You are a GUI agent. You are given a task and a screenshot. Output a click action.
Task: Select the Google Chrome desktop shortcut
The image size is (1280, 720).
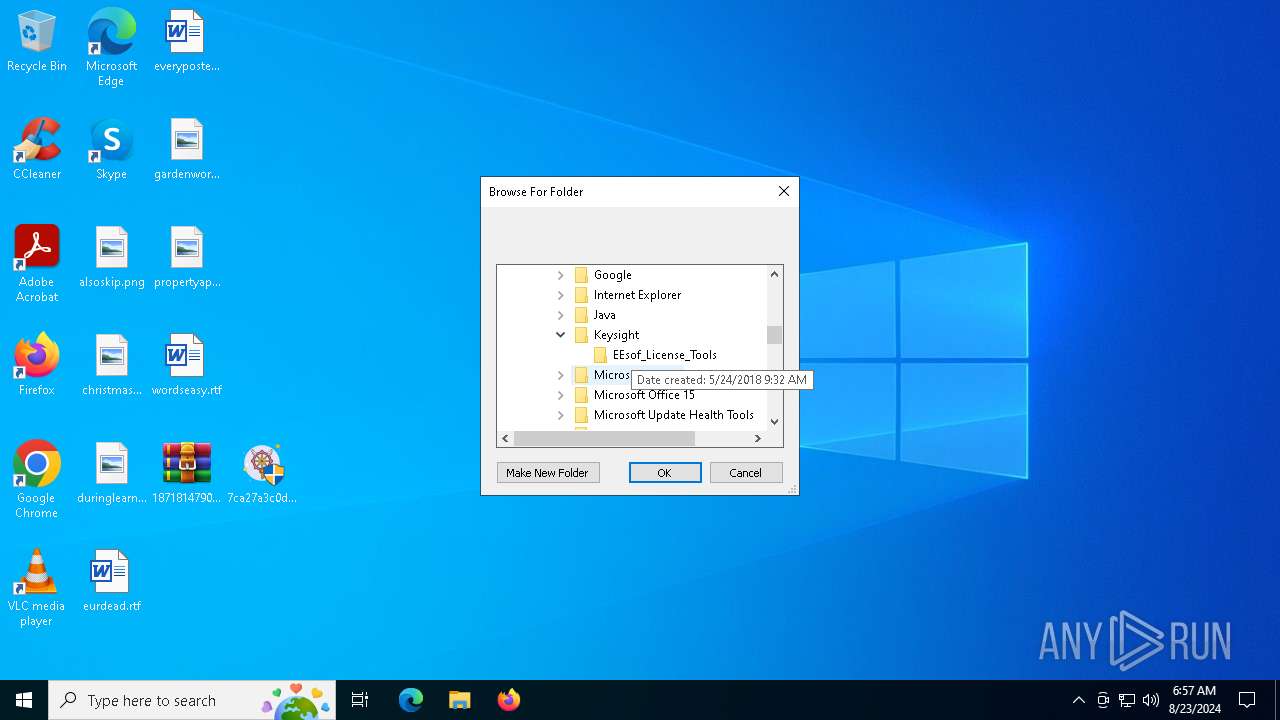click(x=37, y=481)
